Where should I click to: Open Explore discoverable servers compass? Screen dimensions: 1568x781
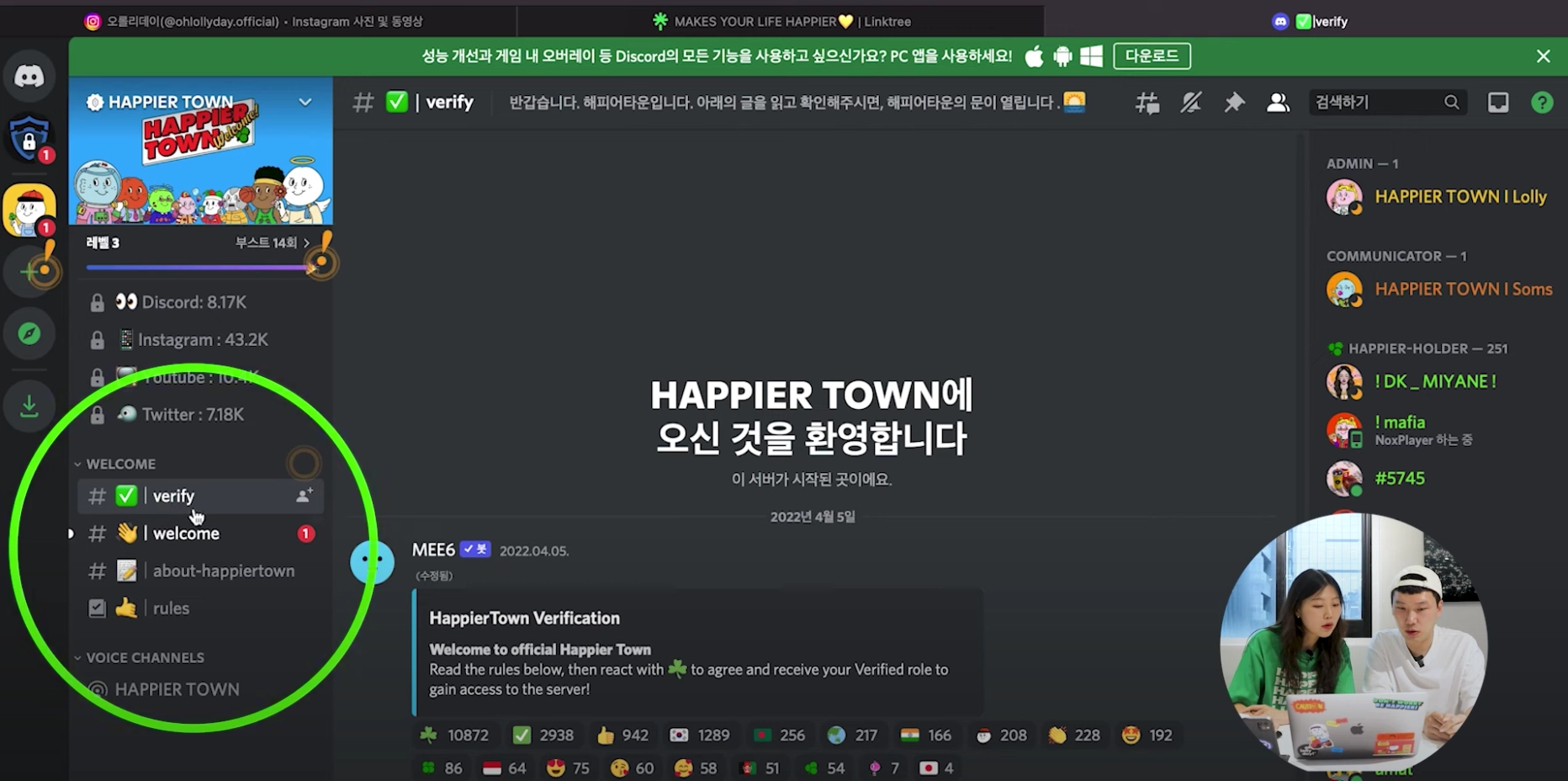coord(29,333)
